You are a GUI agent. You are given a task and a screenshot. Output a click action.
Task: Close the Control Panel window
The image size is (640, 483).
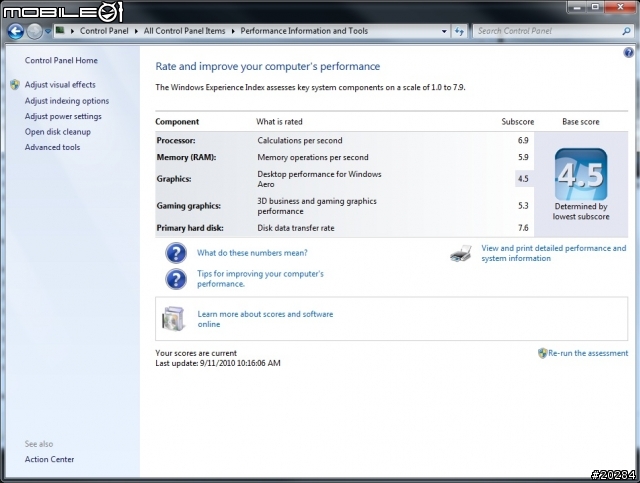[620, 7]
